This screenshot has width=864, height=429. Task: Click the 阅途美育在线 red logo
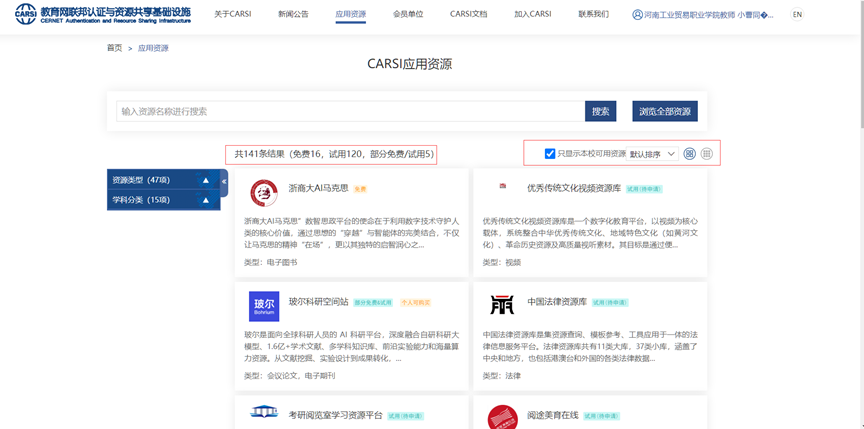[502, 417]
